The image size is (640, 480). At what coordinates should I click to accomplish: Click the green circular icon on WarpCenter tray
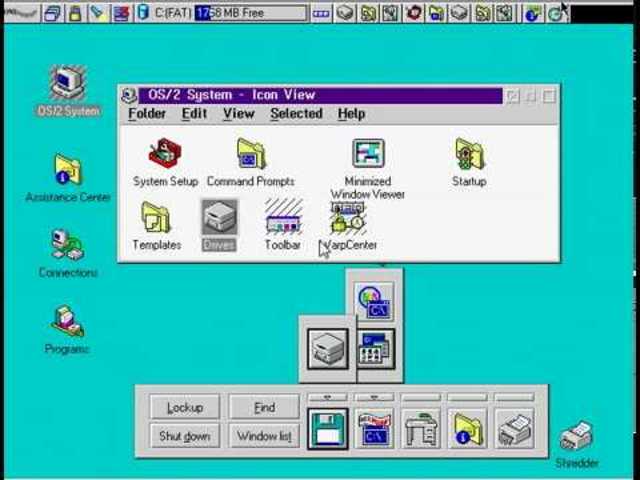pyautogui.click(x=555, y=14)
